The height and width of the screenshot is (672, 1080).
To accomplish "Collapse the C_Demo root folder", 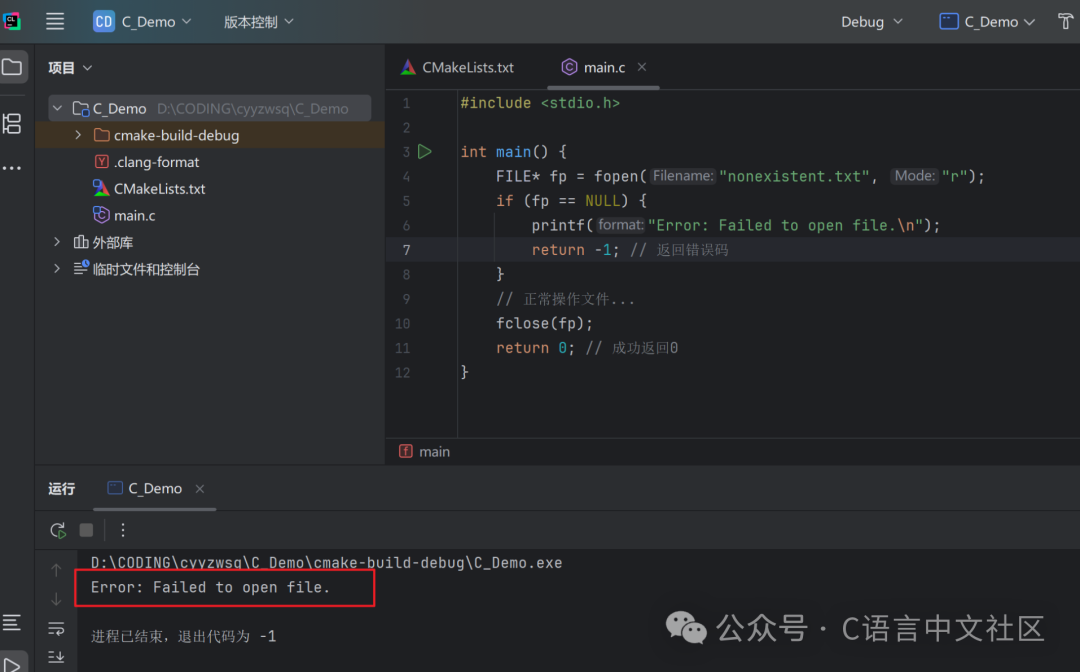I will 57,108.
